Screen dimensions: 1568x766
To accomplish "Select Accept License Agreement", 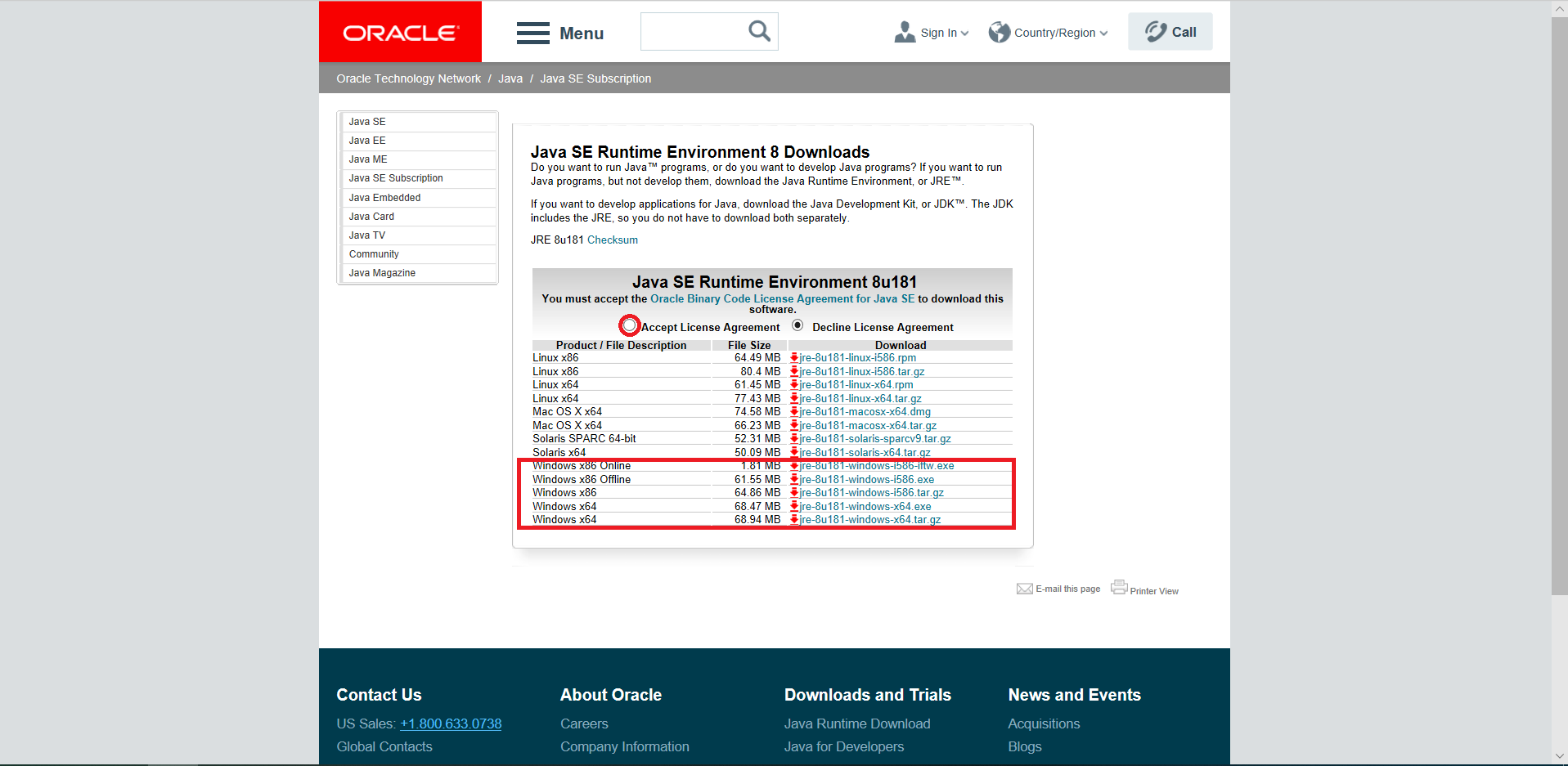I will tap(629, 325).
